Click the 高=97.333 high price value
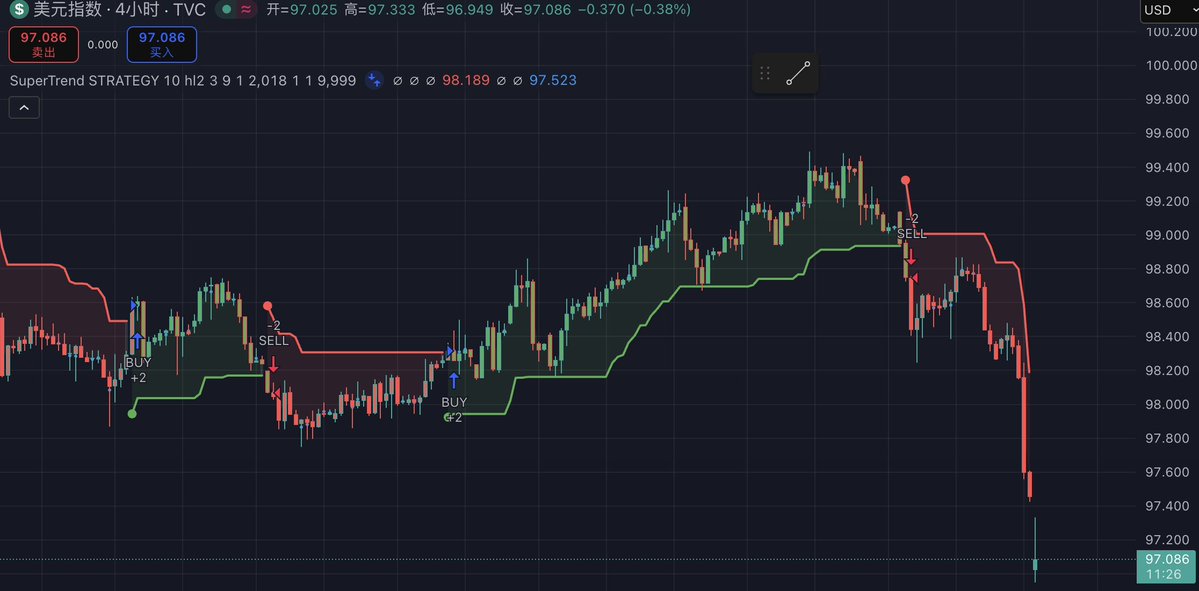 tap(380, 10)
